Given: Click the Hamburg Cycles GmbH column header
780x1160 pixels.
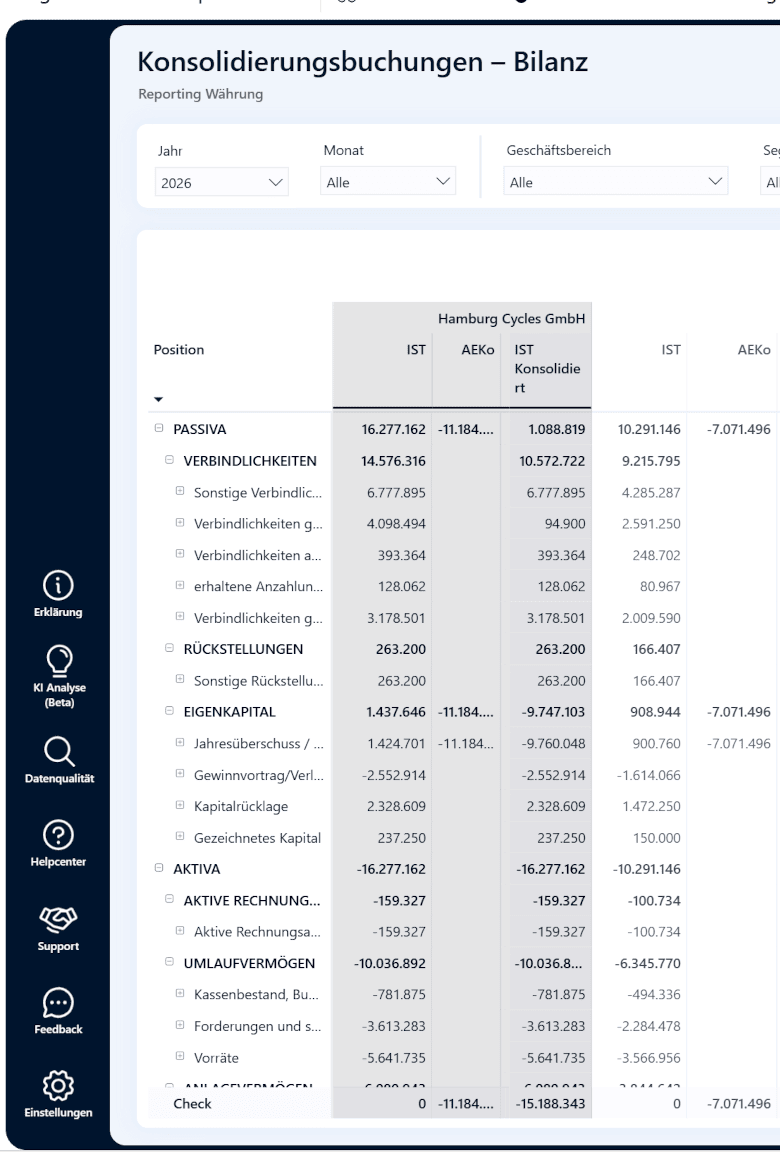Looking at the screenshot, I should (511, 319).
